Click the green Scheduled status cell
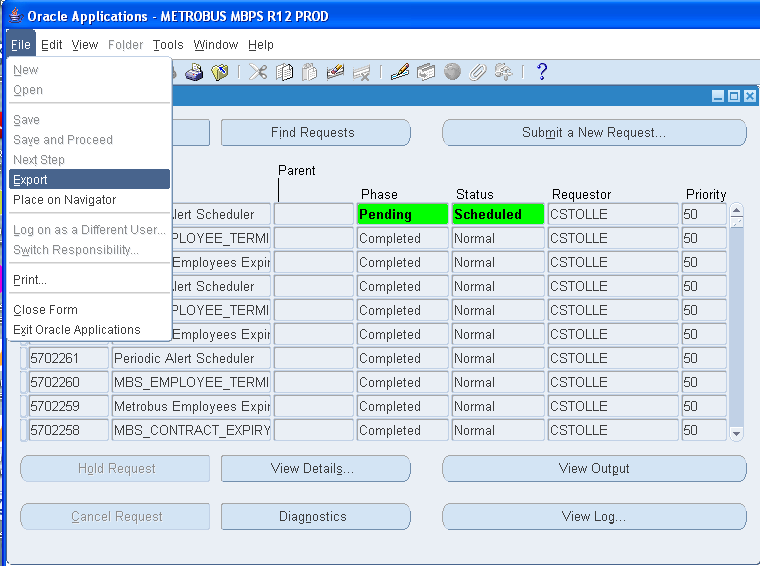The height and width of the screenshot is (566, 760). [x=498, y=214]
